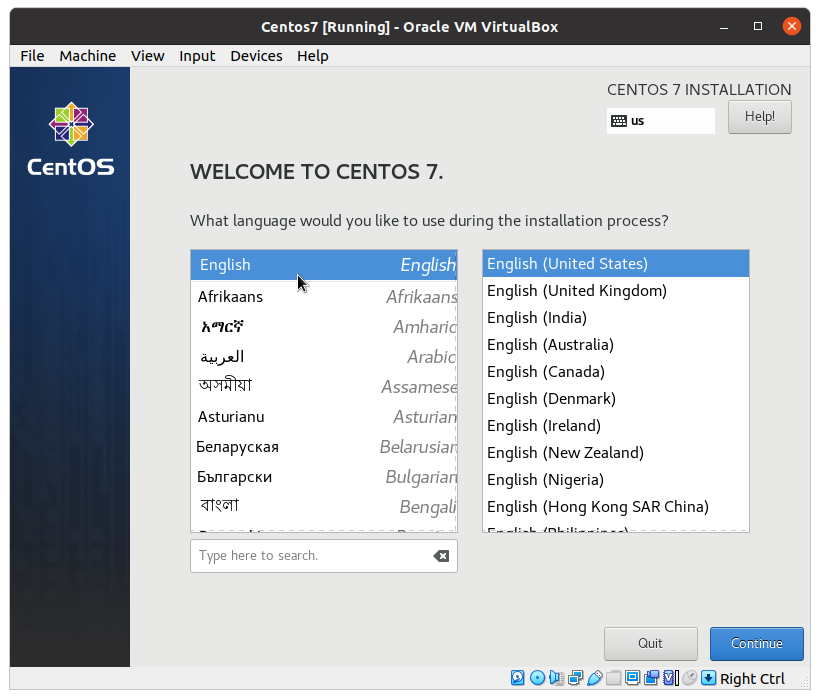The image size is (820, 699).
Task: Open the Devices menu
Action: click(x=256, y=56)
